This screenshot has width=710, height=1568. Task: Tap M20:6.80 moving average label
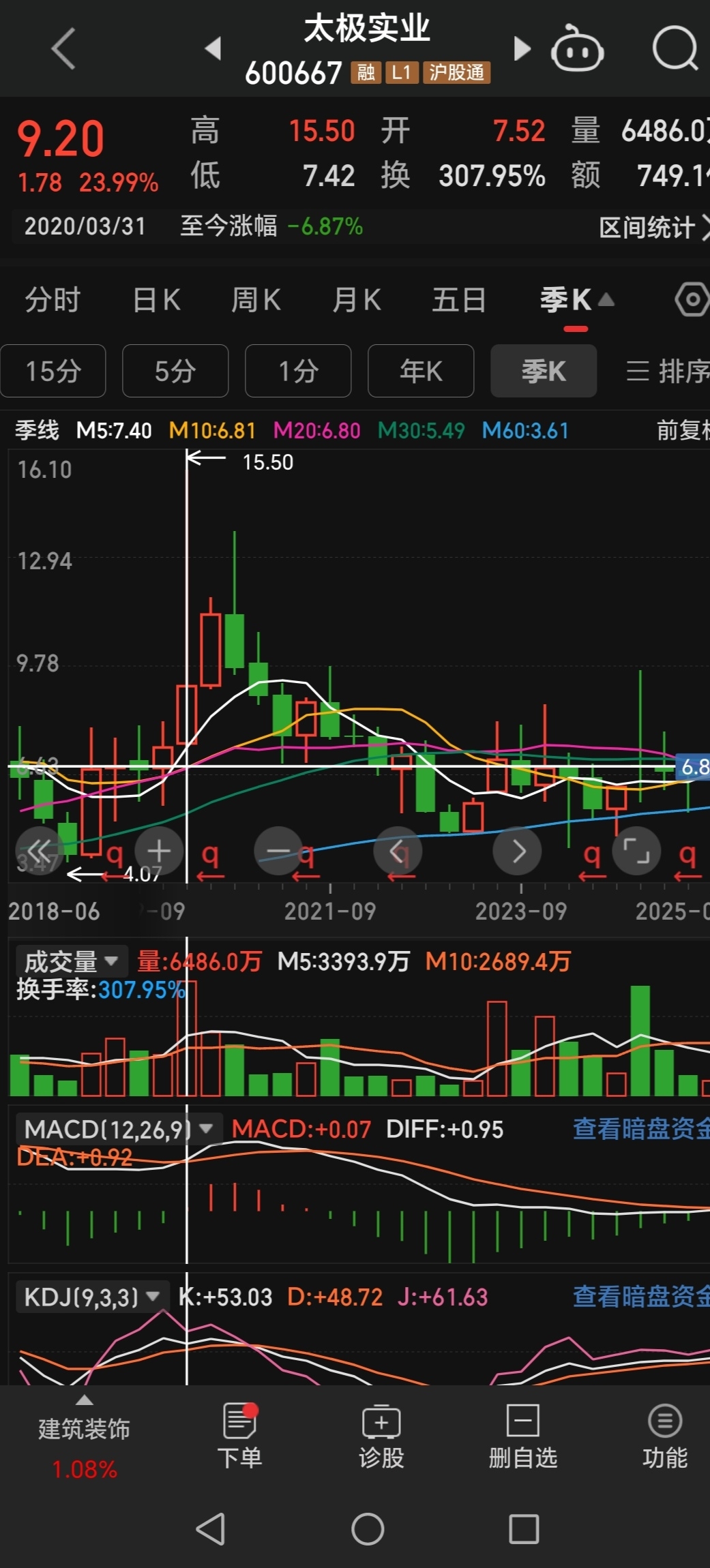click(x=316, y=430)
